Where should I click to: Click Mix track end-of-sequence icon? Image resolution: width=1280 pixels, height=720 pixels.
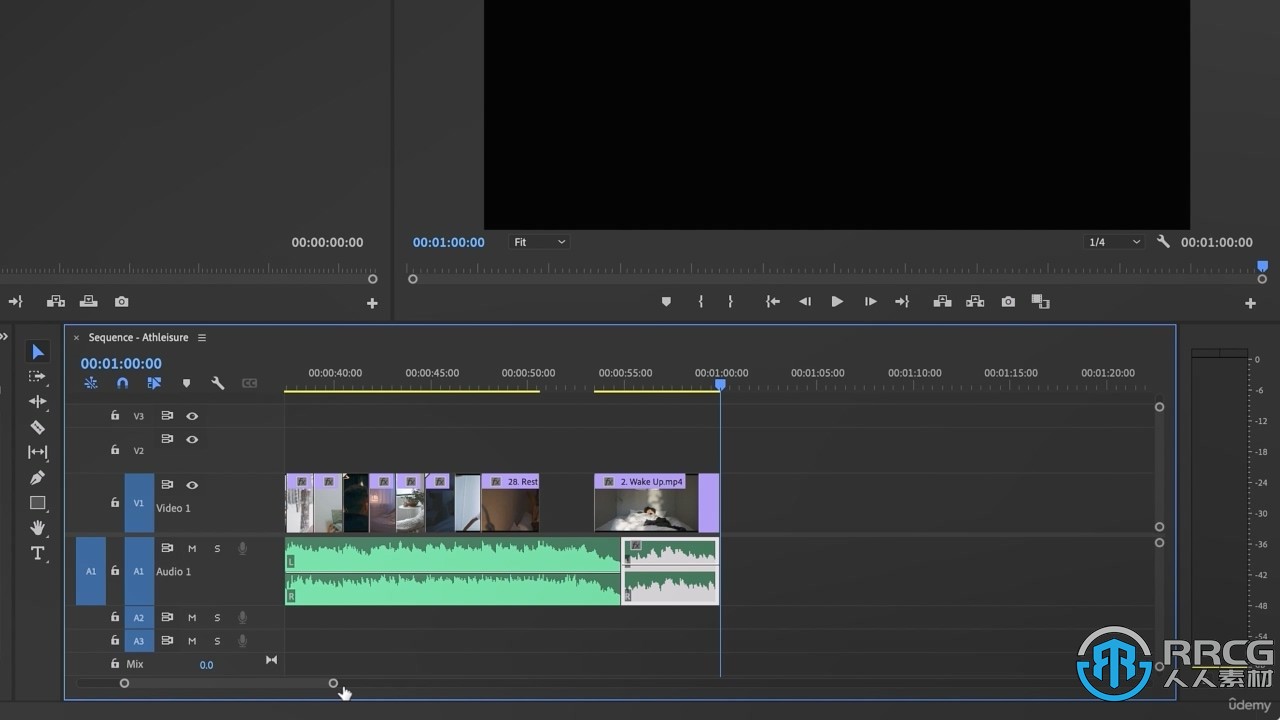click(x=271, y=660)
